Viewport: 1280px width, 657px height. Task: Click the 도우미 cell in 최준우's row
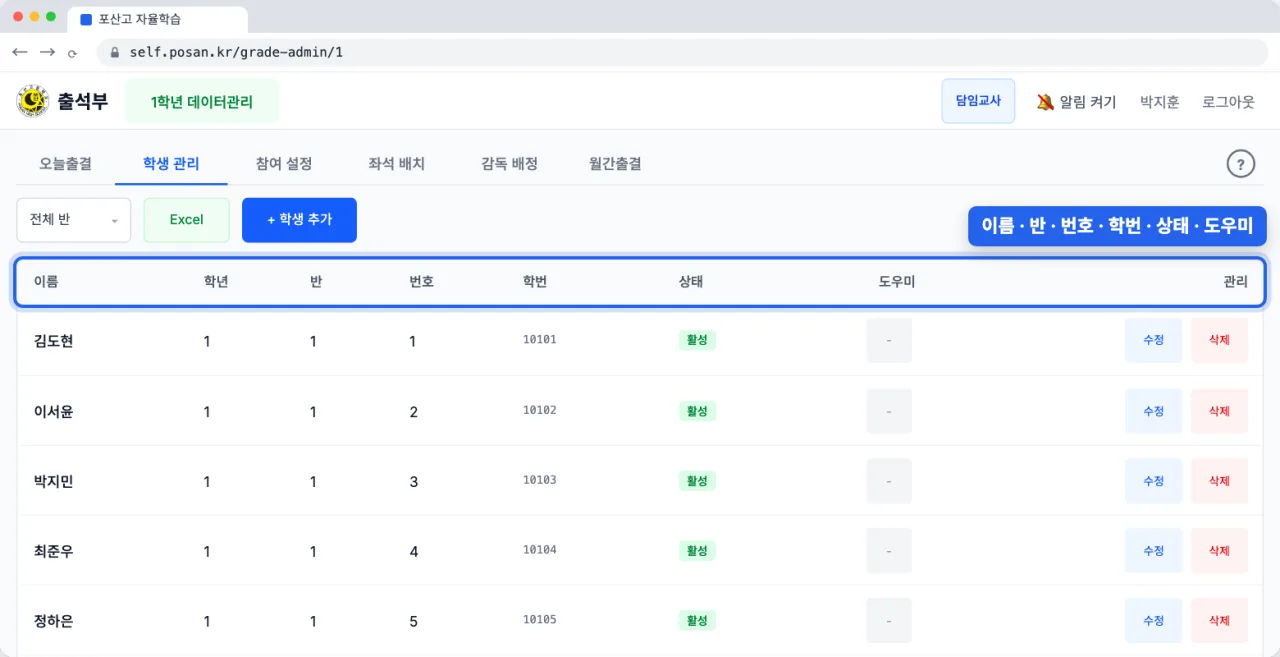tap(889, 550)
